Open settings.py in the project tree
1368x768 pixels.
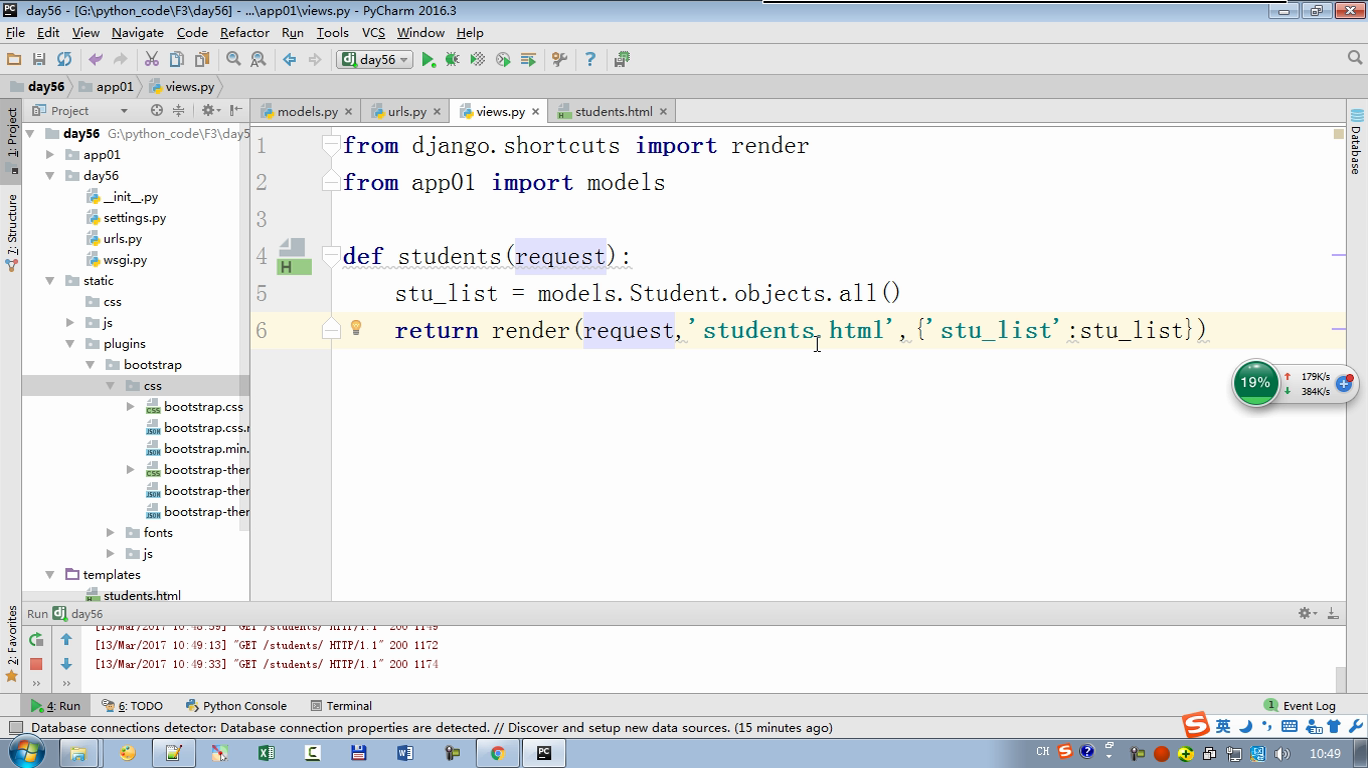tap(134, 218)
